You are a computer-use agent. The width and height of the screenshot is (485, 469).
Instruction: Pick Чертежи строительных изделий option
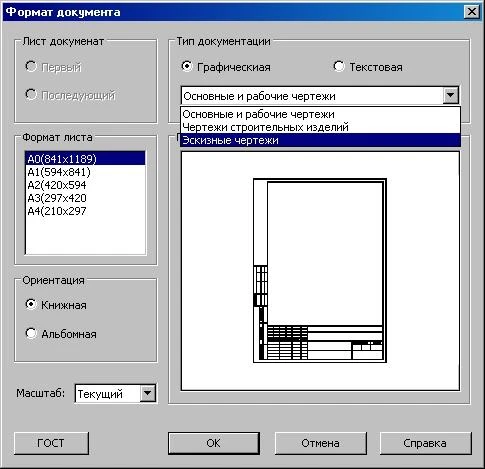[x=320, y=127]
